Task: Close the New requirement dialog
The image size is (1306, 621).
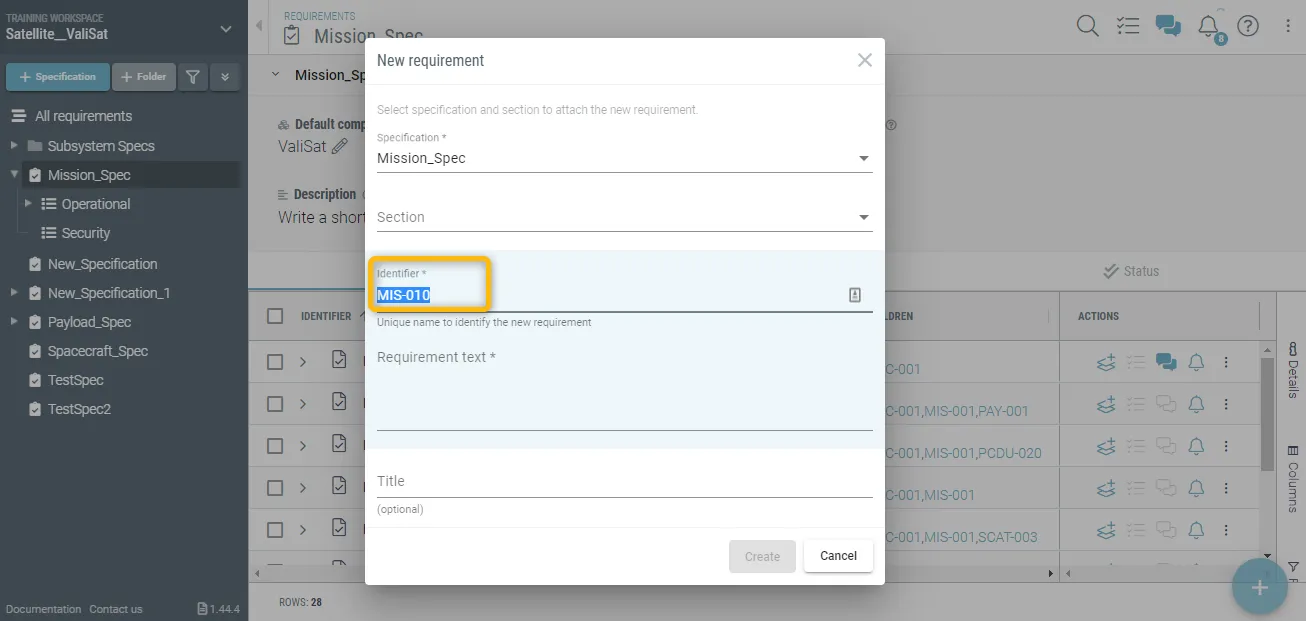Action: point(865,60)
